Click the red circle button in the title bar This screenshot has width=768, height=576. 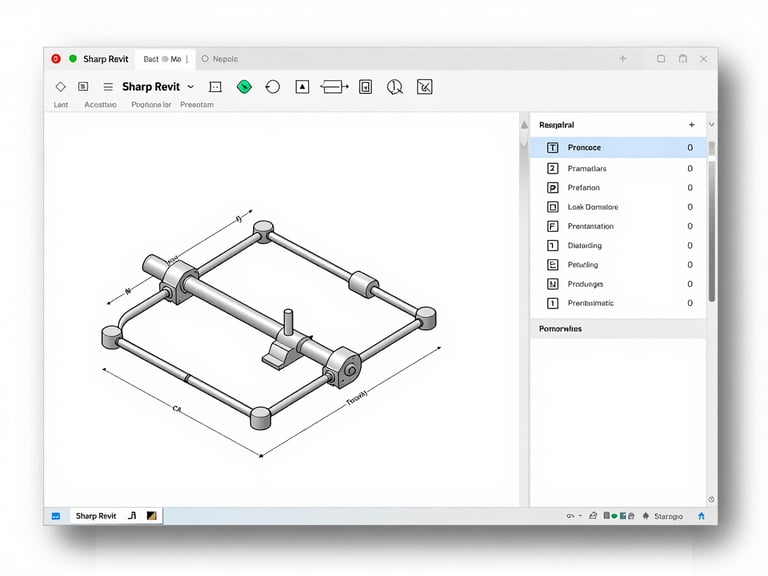[x=56, y=59]
